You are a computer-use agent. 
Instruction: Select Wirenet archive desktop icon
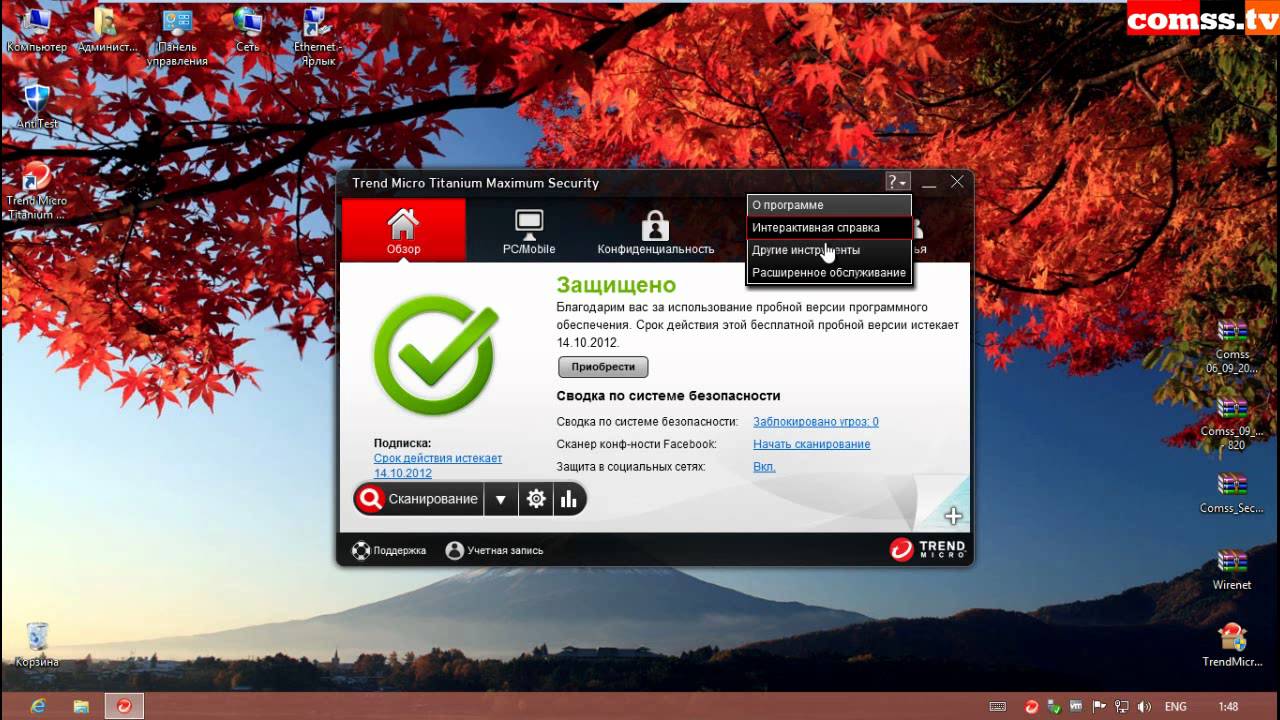pos(1232,570)
